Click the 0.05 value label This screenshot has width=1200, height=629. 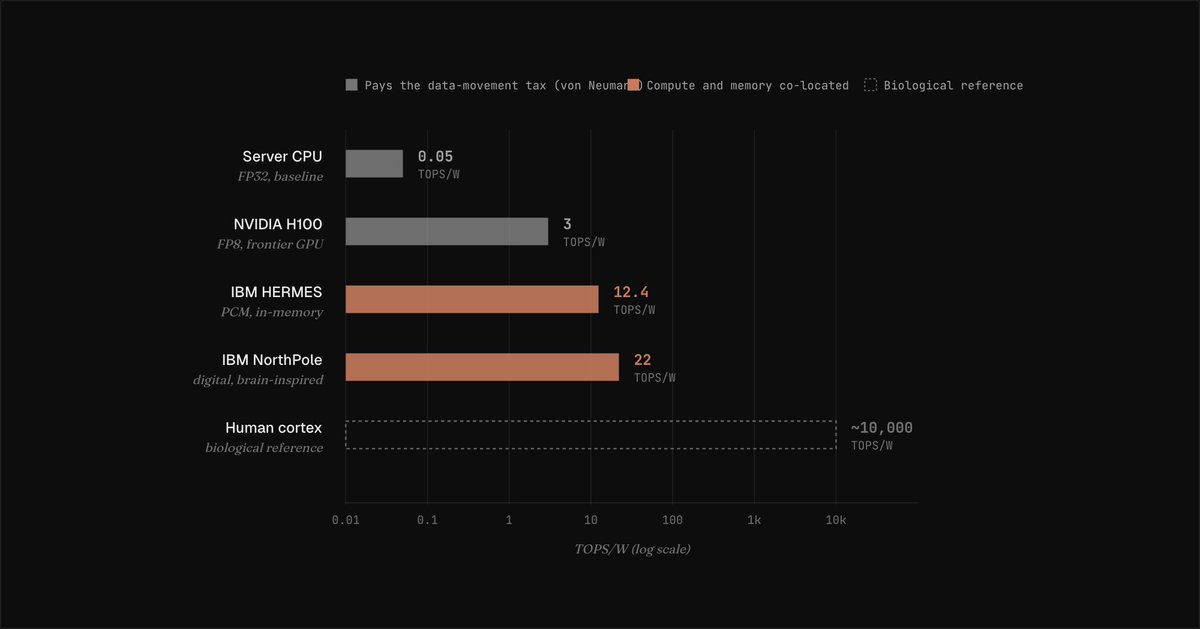click(x=435, y=157)
